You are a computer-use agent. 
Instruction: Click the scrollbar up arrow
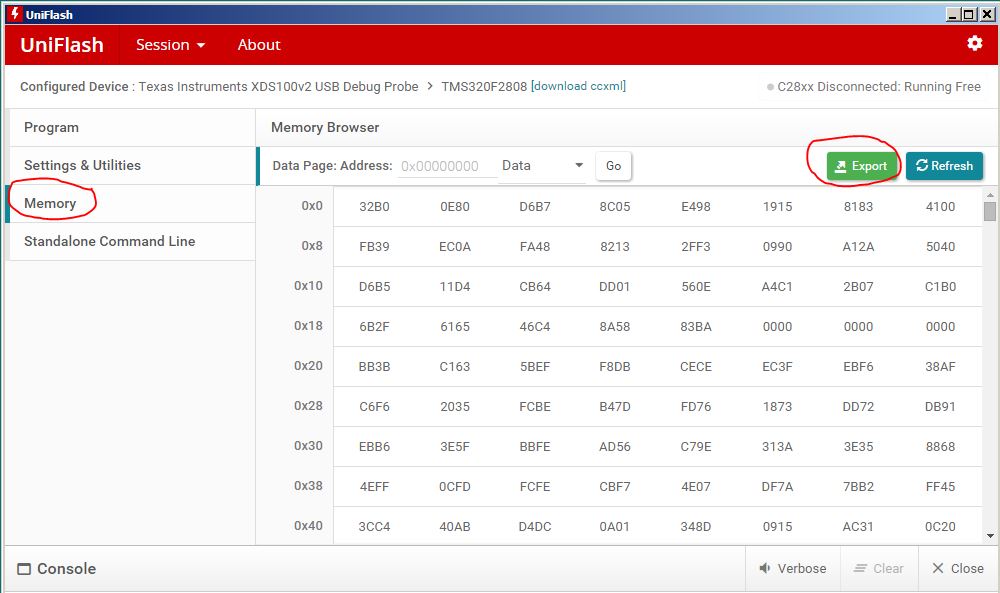coord(990,194)
